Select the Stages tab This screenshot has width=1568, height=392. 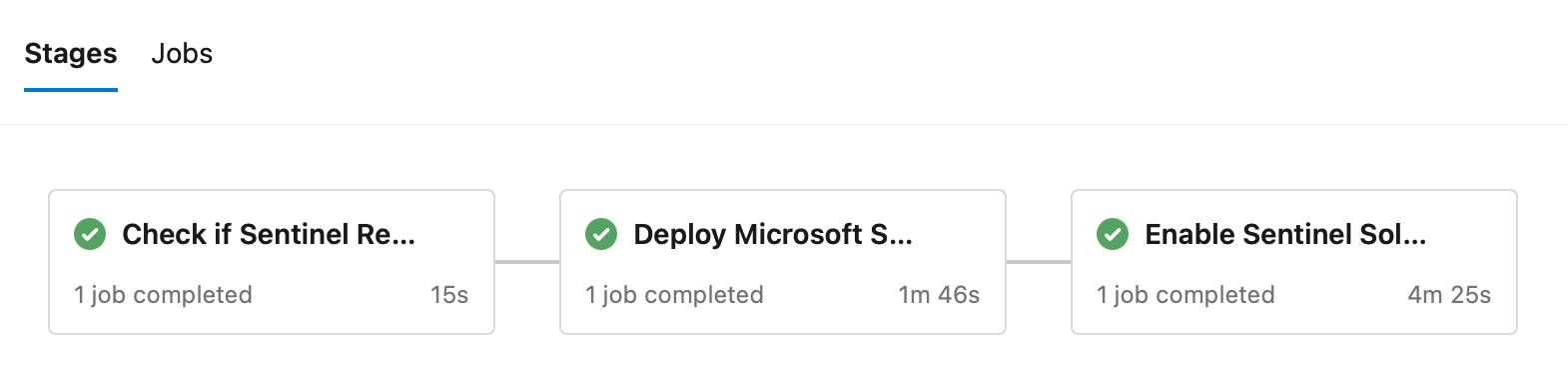pos(71,54)
